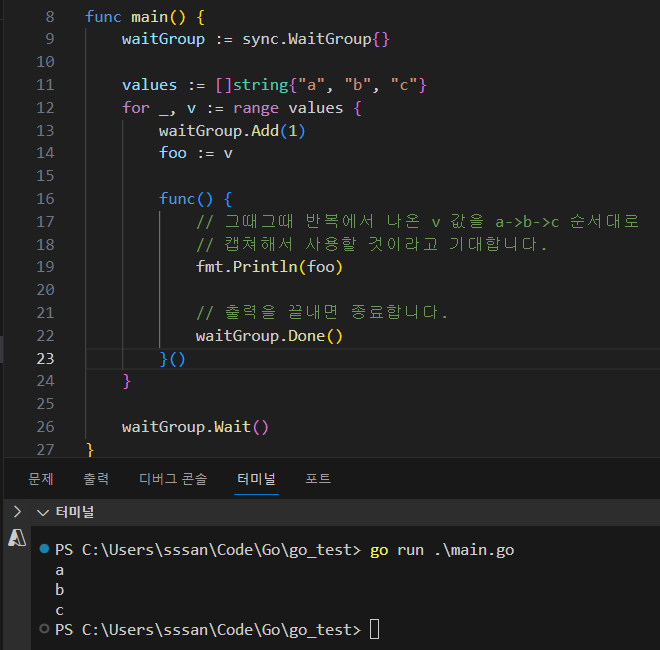
Task: Click the main function name on line 8
Action: tap(150, 17)
